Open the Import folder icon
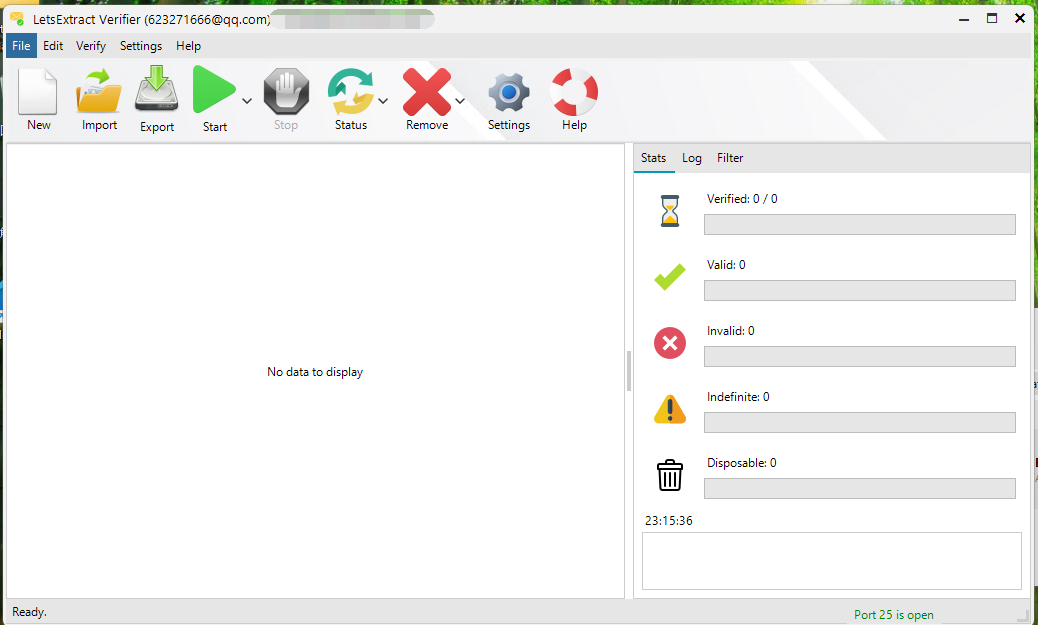1038x625 pixels. point(99,92)
